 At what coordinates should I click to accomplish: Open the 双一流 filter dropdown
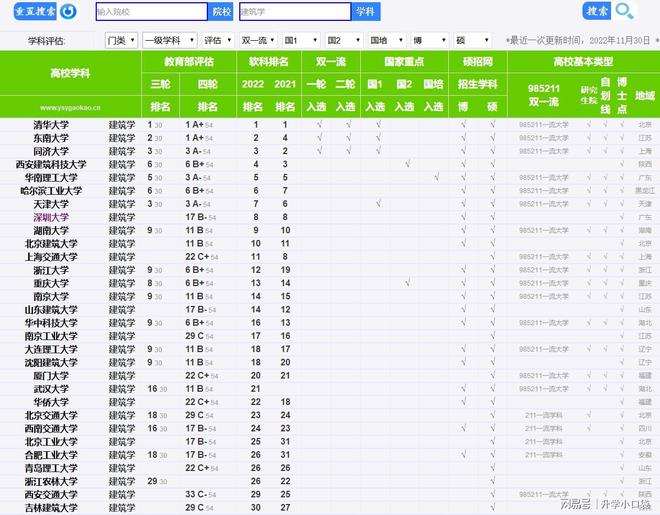coord(258,40)
